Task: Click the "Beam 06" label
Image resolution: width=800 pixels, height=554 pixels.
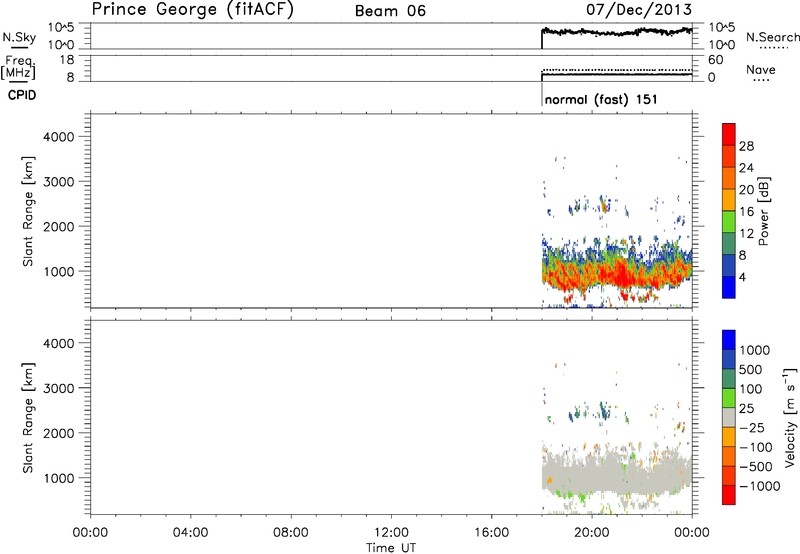Action: click(390, 11)
